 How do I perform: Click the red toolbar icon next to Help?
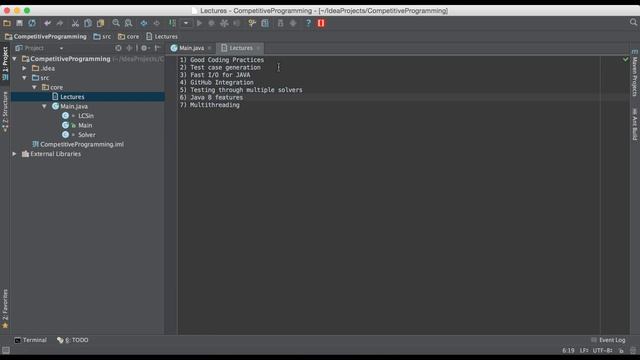click(x=321, y=23)
